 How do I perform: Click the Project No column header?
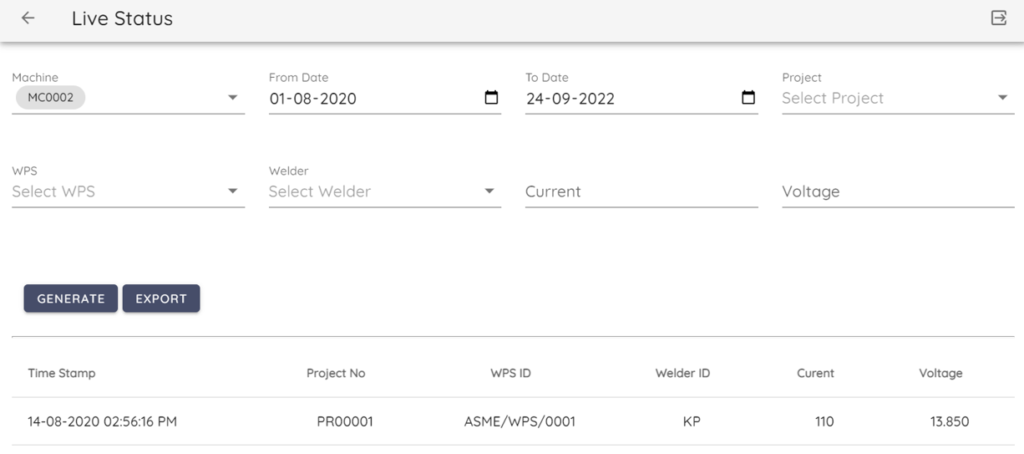(336, 373)
